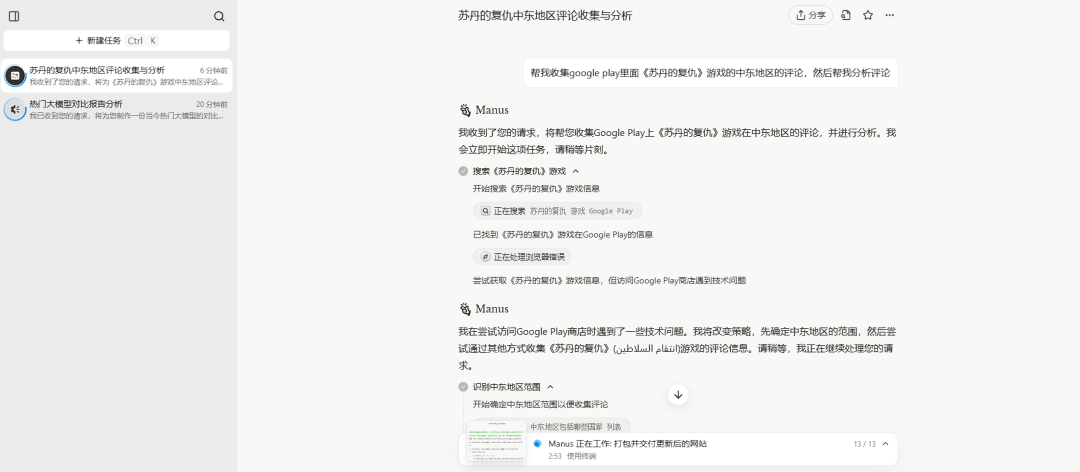
Task: Open the files document icon in header
Action: tap(846, 15)
